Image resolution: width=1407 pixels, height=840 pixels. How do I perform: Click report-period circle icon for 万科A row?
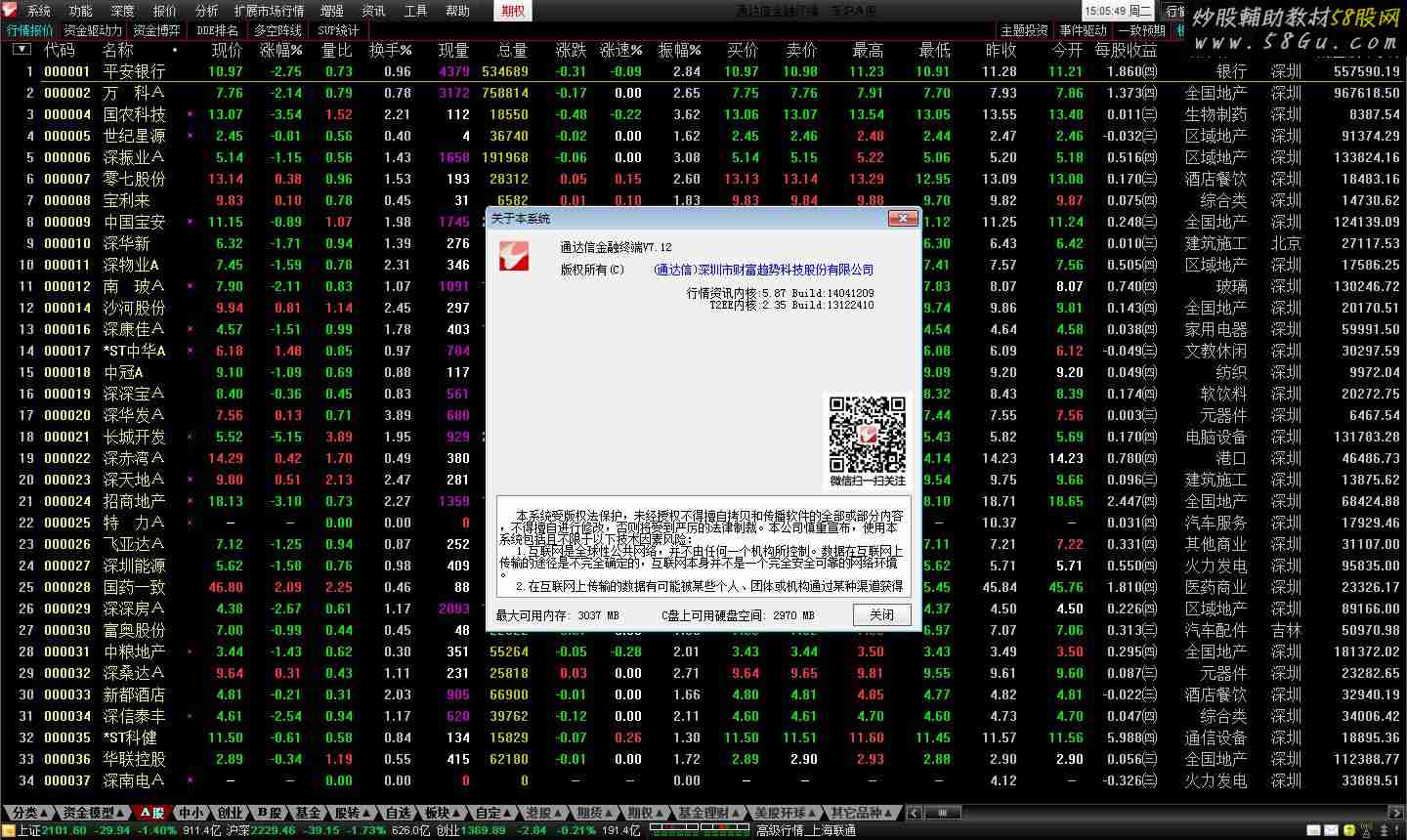coord(1150,93)
